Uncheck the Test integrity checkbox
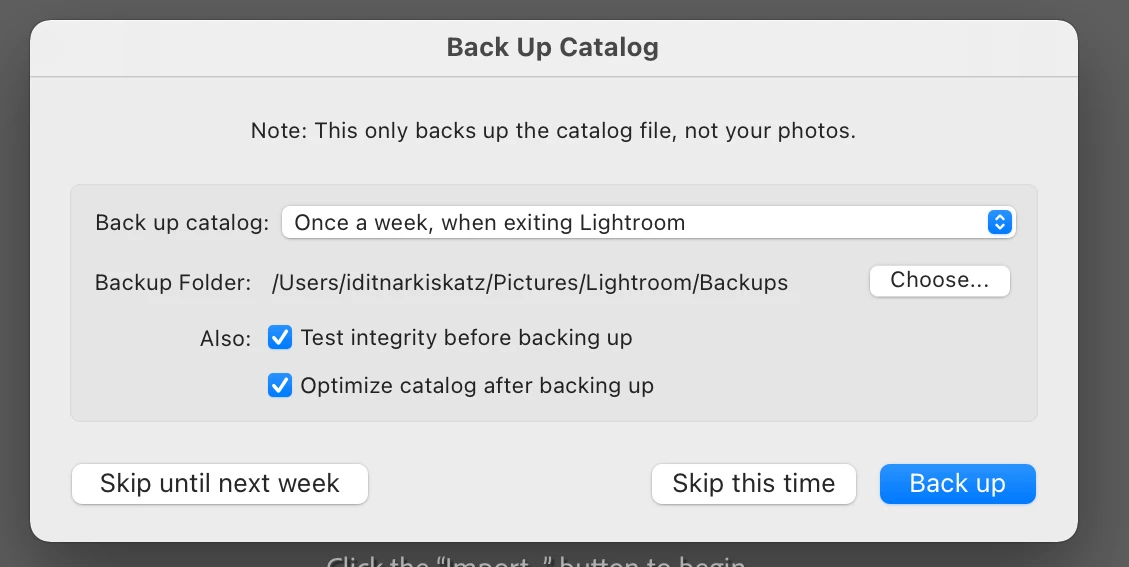Image resolution: width=1129 pixels, height=567 pixels. click(280, 338)
